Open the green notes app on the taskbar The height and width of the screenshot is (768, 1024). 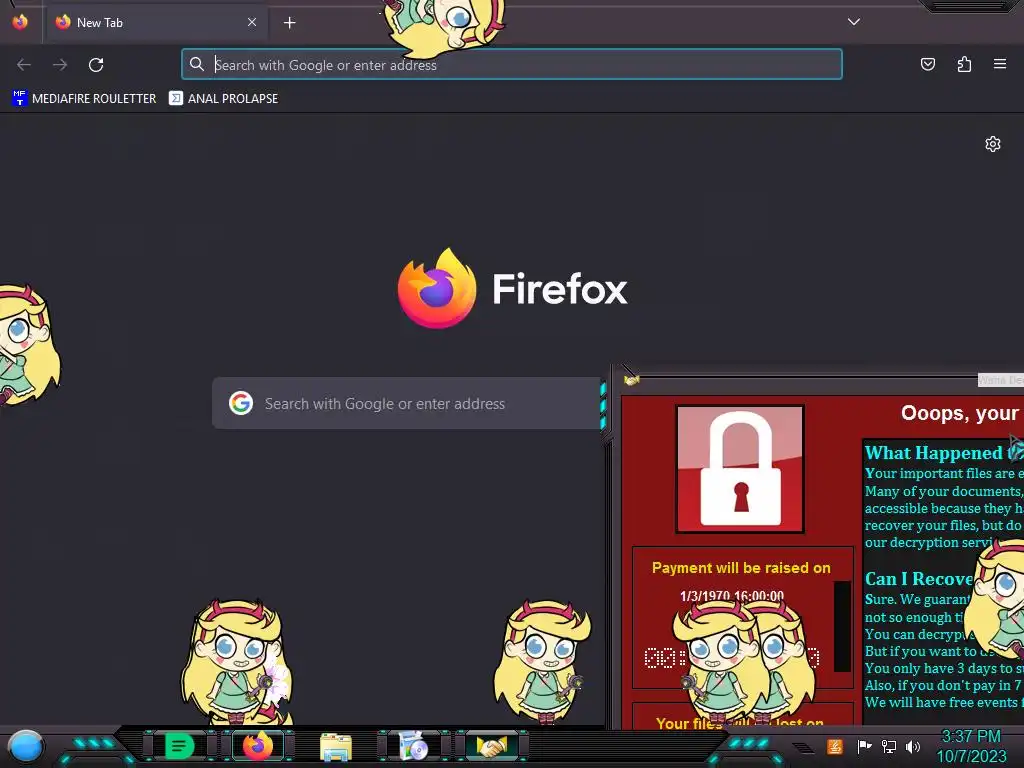click(179, 746)
